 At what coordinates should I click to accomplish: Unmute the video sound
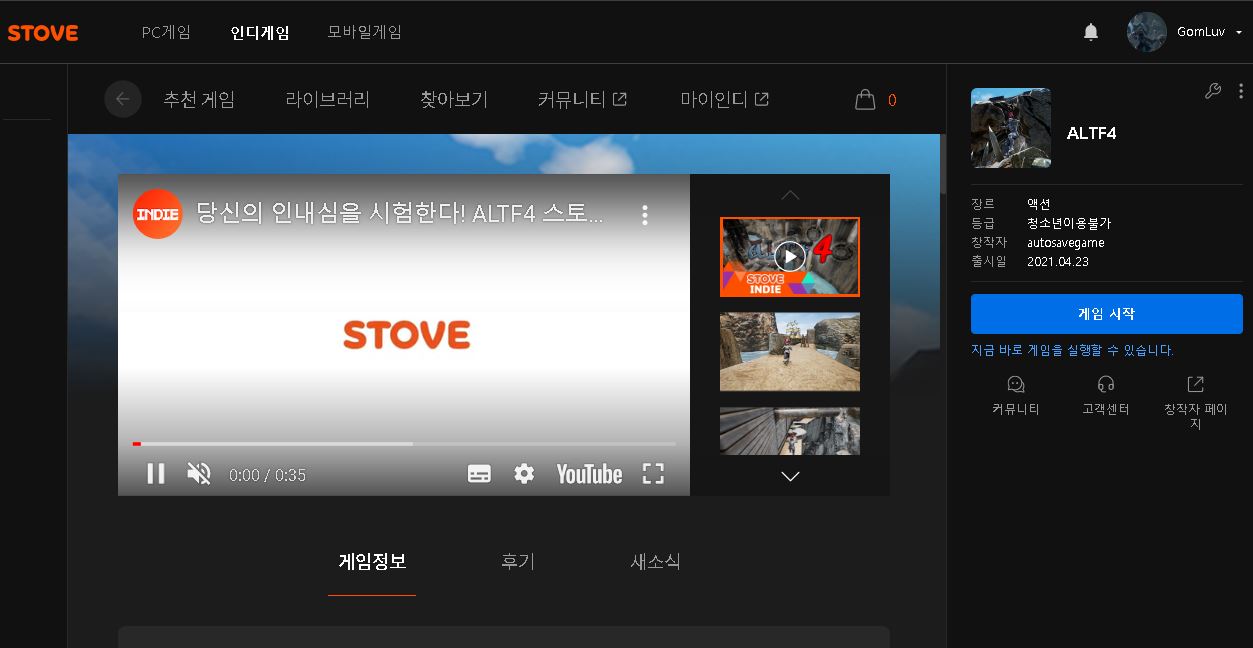[199, 474]
